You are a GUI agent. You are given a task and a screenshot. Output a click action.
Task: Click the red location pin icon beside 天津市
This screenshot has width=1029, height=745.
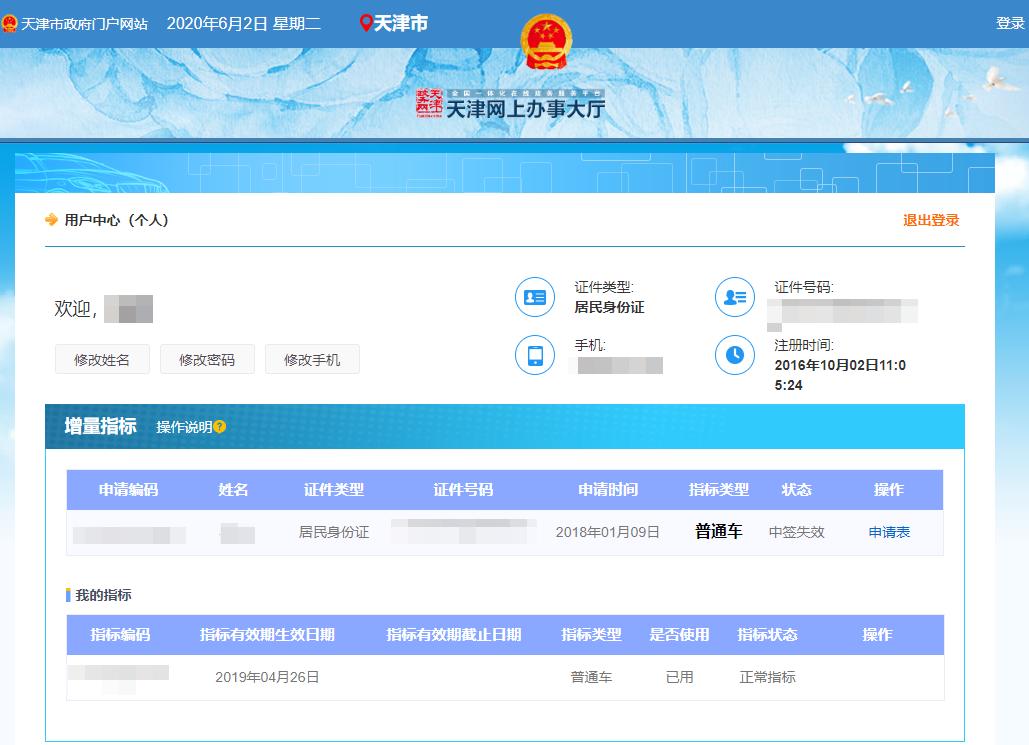click(x=366, y=22)
